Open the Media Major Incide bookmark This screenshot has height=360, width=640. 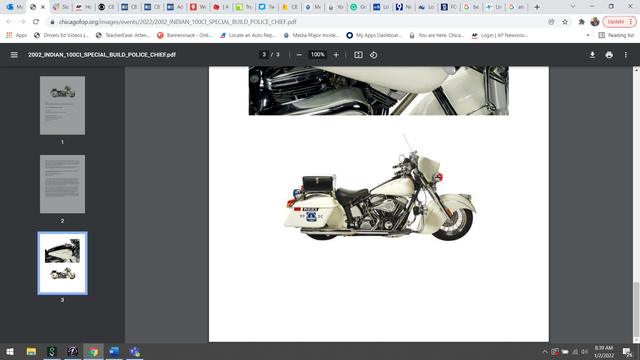coord(311,36)
